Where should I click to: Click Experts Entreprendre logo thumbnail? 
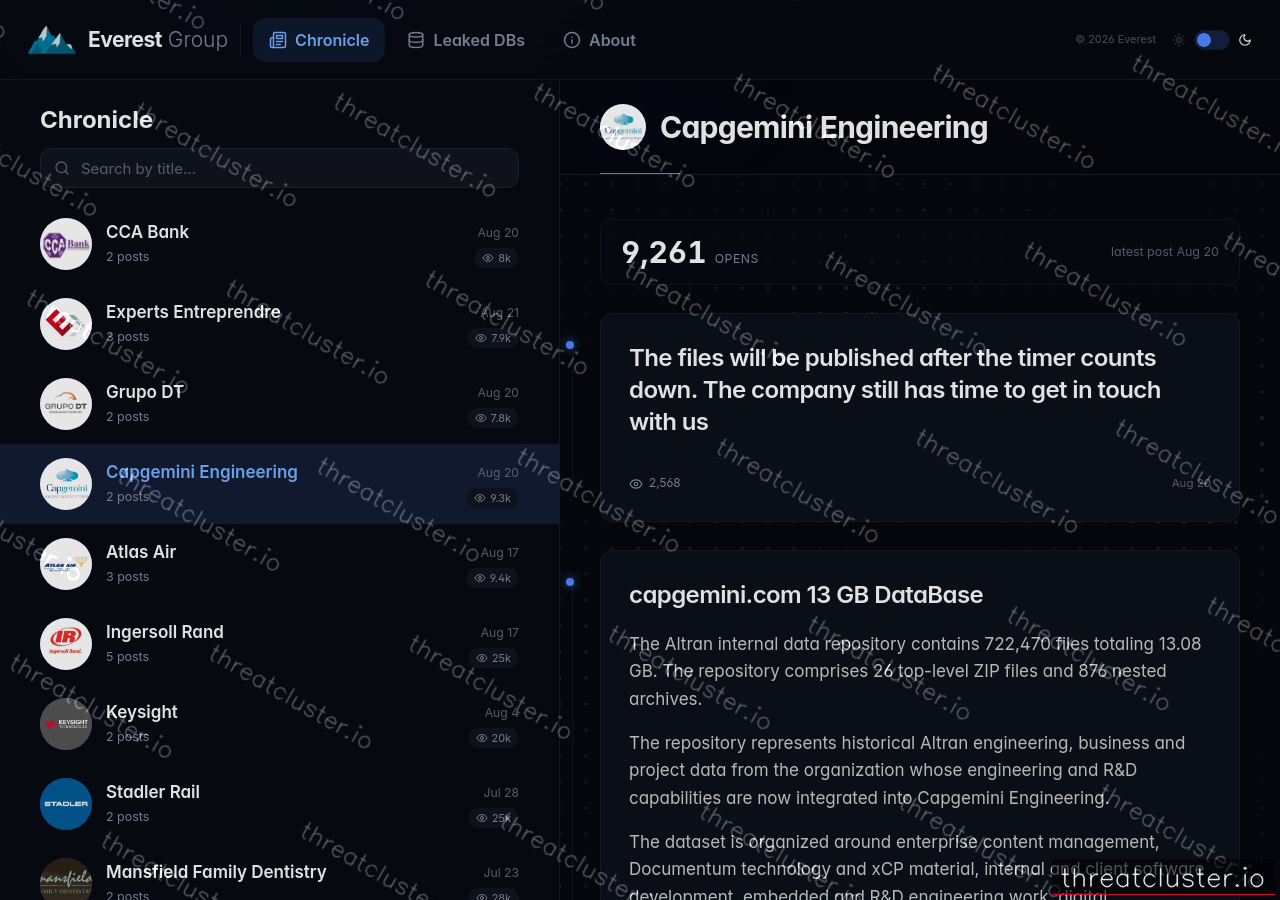pos(66,324)
